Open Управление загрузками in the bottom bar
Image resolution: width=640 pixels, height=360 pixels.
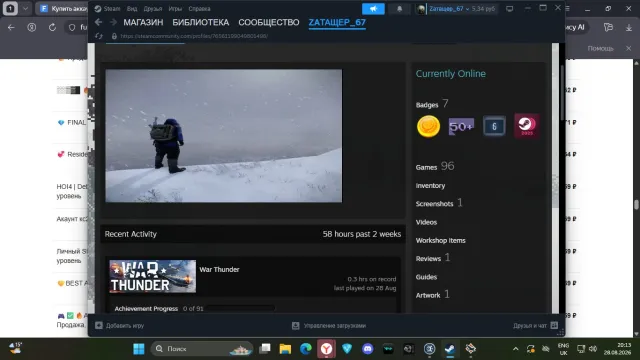pyautogui.click(x=335, y=325)
